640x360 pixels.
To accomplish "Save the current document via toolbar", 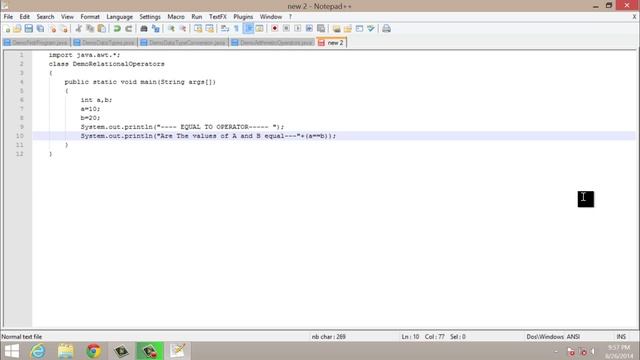I will (x=29, y=29).
